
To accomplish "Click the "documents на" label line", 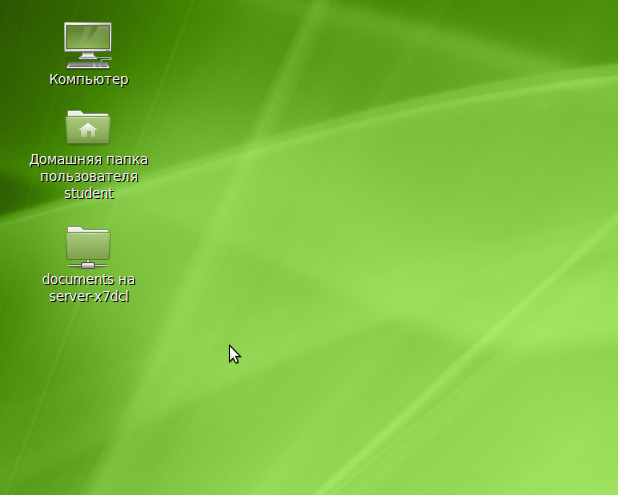I will [88, 280].
